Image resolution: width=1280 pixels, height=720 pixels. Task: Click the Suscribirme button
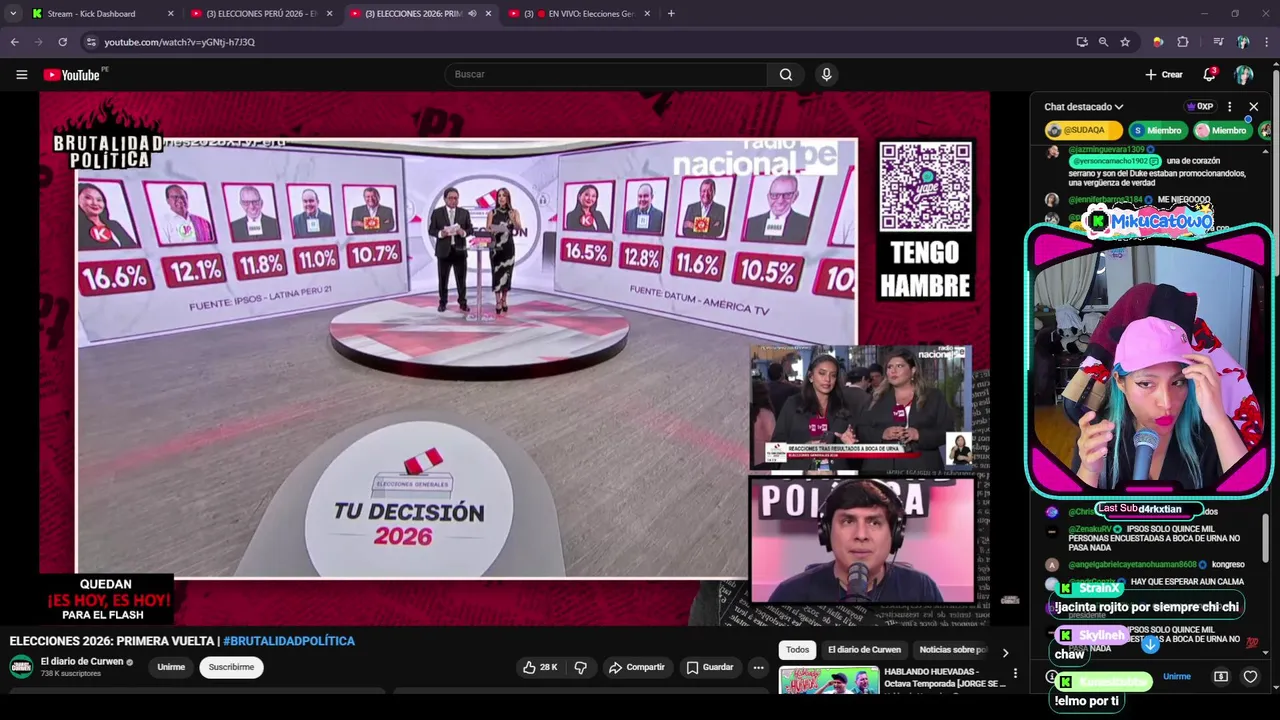[231, 667]
